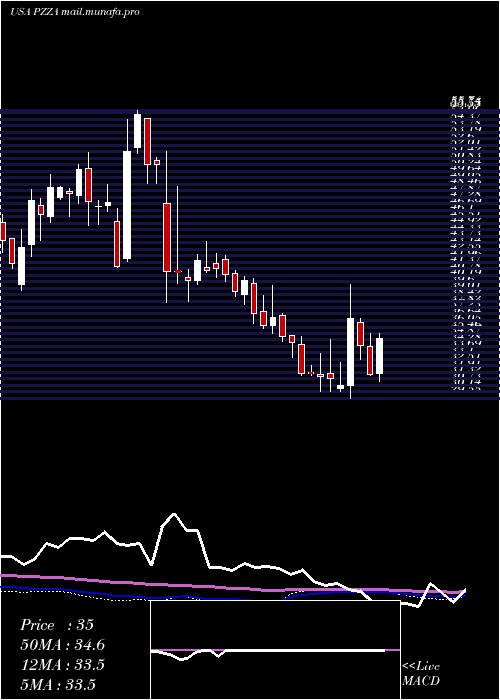
Task: Click the 35.46 price axis label
Action: point(466,324)
